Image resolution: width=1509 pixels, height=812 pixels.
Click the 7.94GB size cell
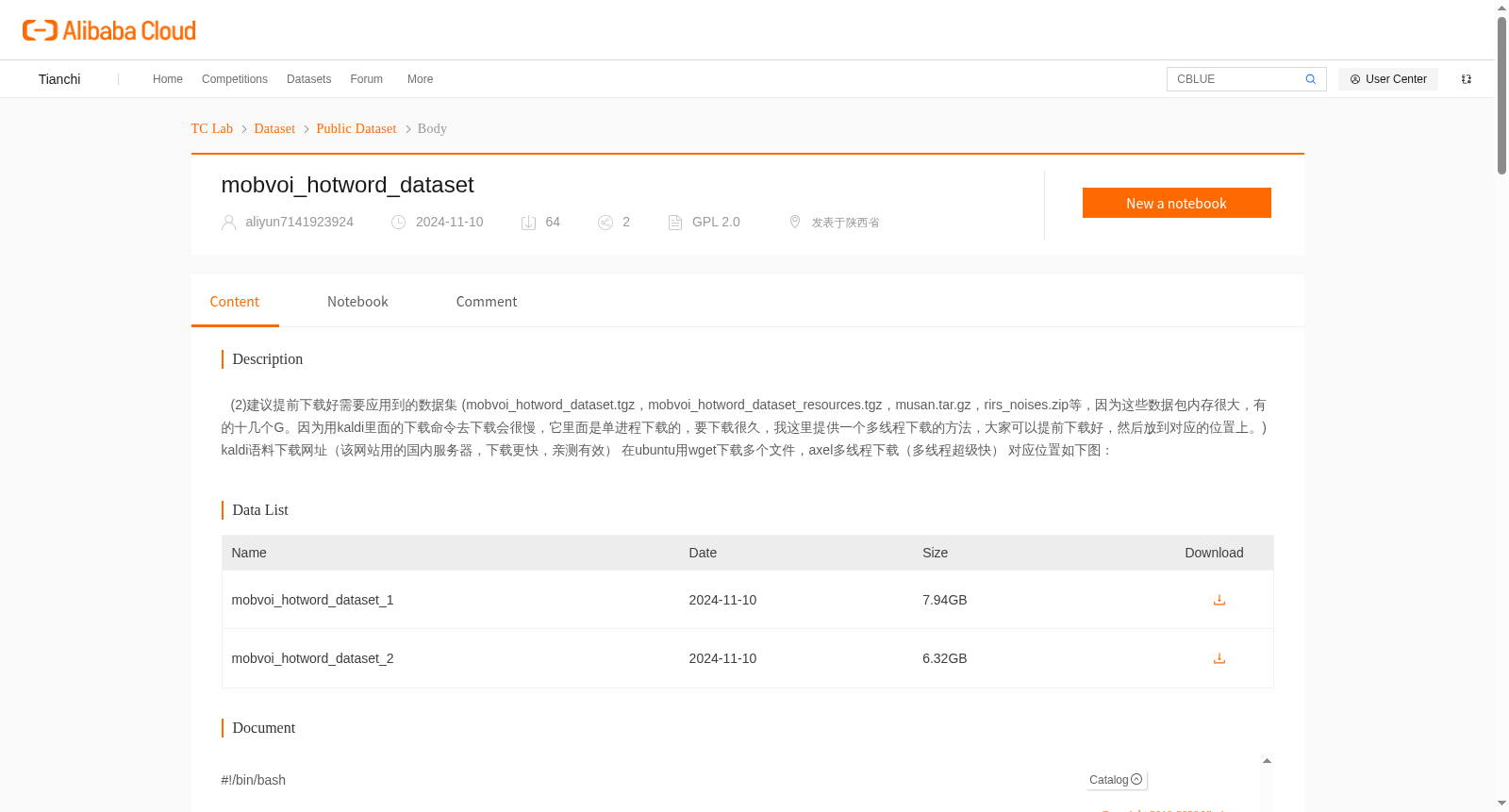945,600
